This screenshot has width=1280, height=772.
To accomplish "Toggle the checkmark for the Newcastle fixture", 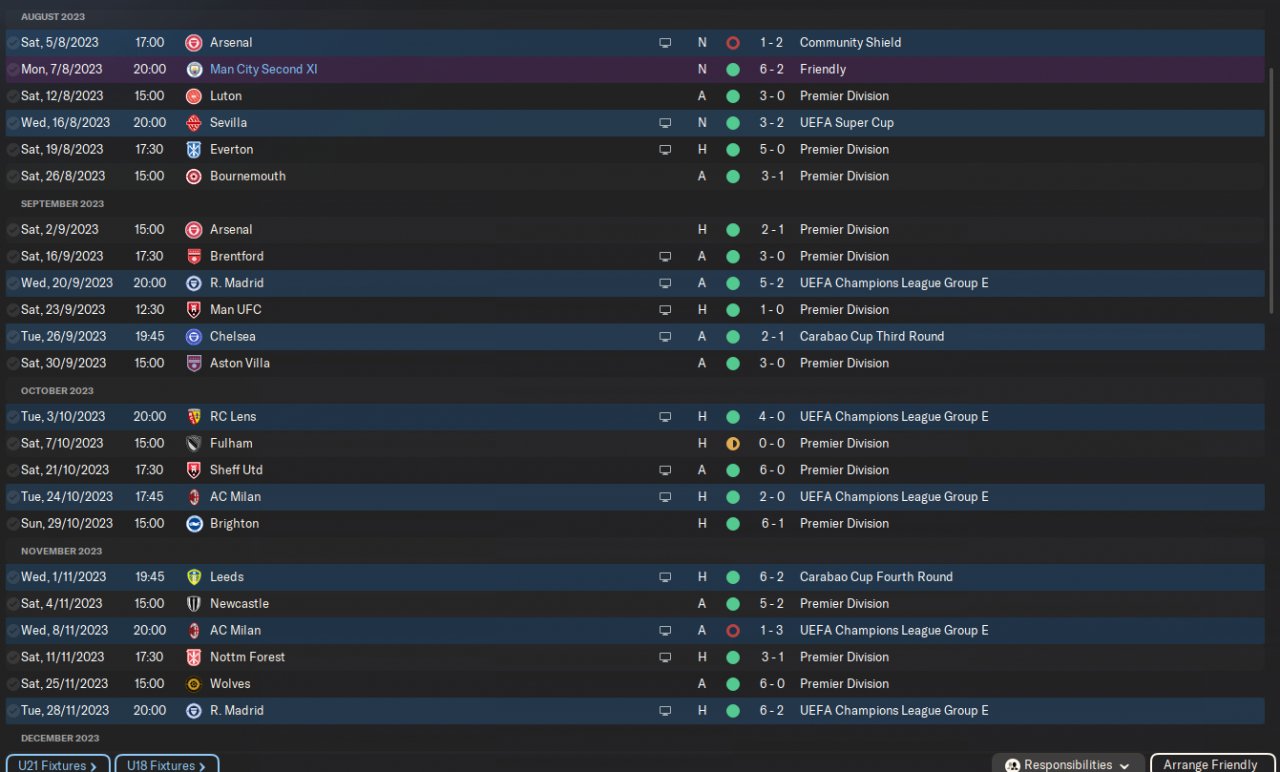I will (12, 604).
